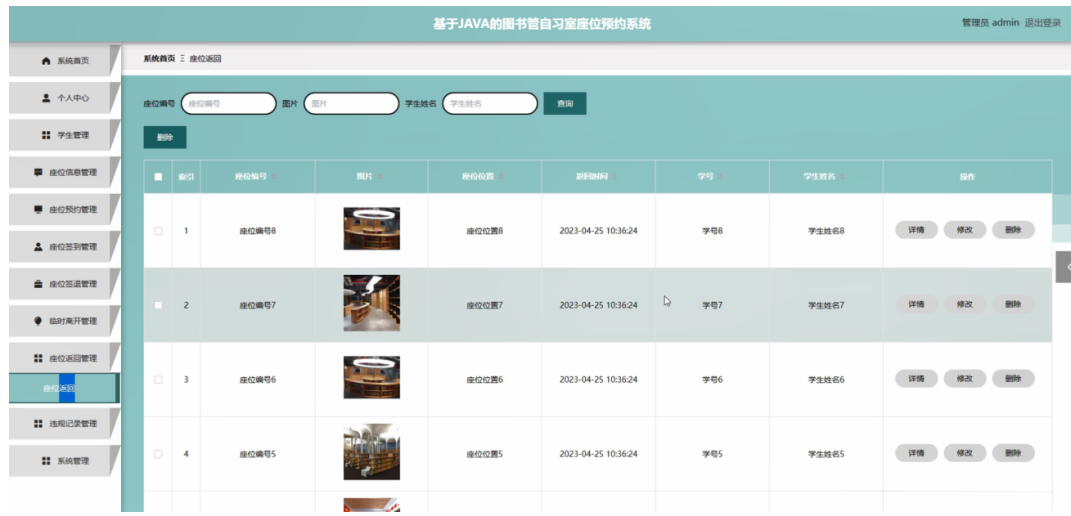Toggle the select-all checkbox in table header
The height and width of the screenshot is (516, 1071).
(158, 176)
